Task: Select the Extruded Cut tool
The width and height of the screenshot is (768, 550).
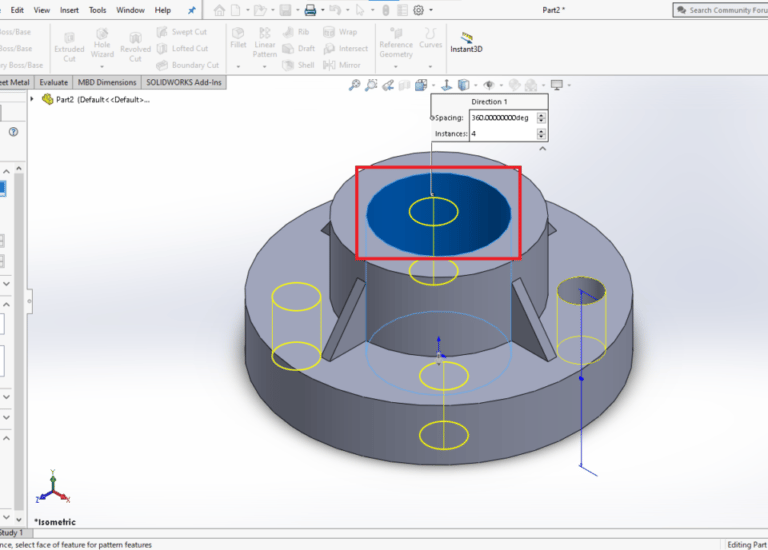Action: (69, 47)
